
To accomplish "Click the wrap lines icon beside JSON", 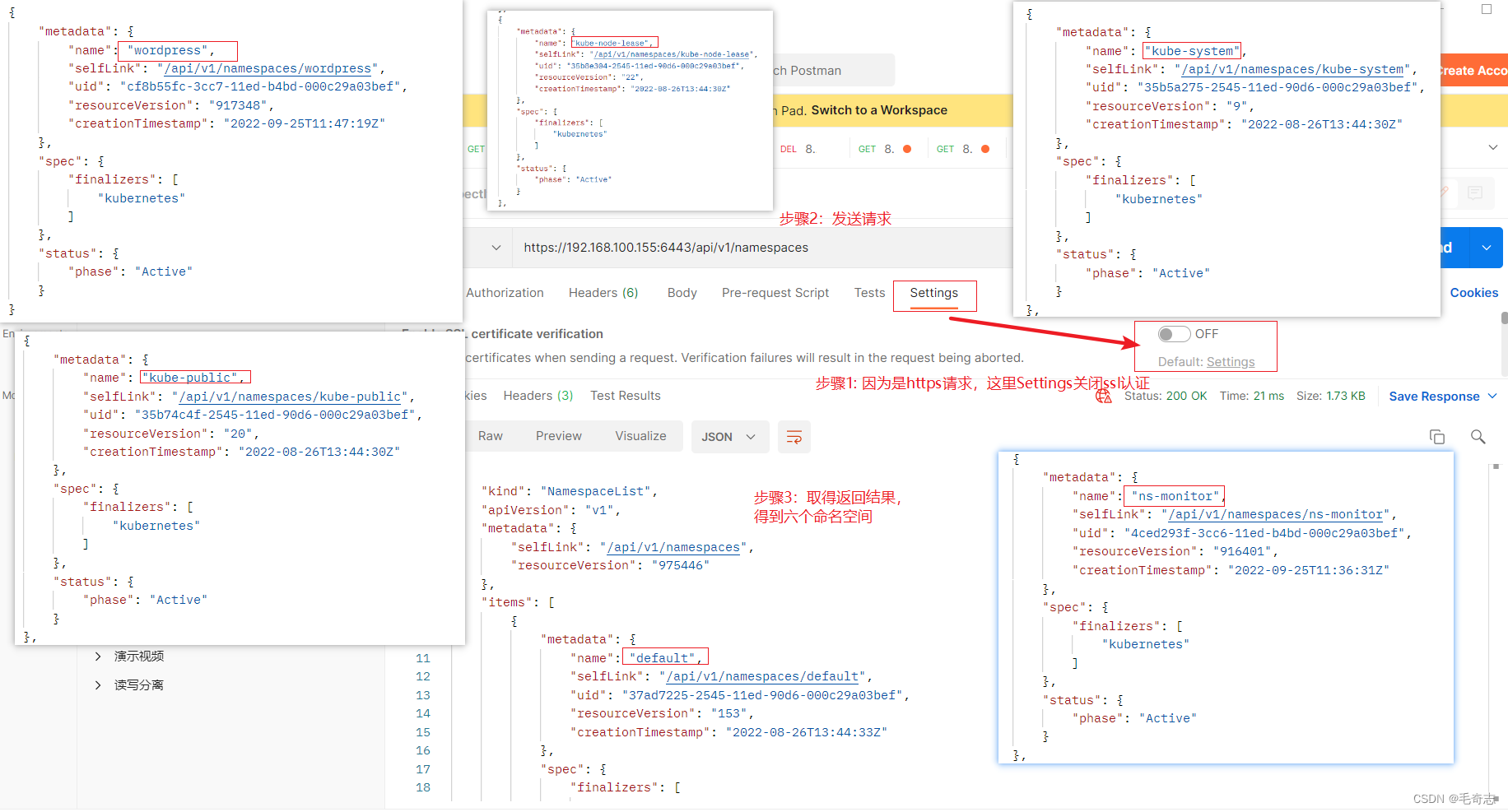I will [794, 437].
